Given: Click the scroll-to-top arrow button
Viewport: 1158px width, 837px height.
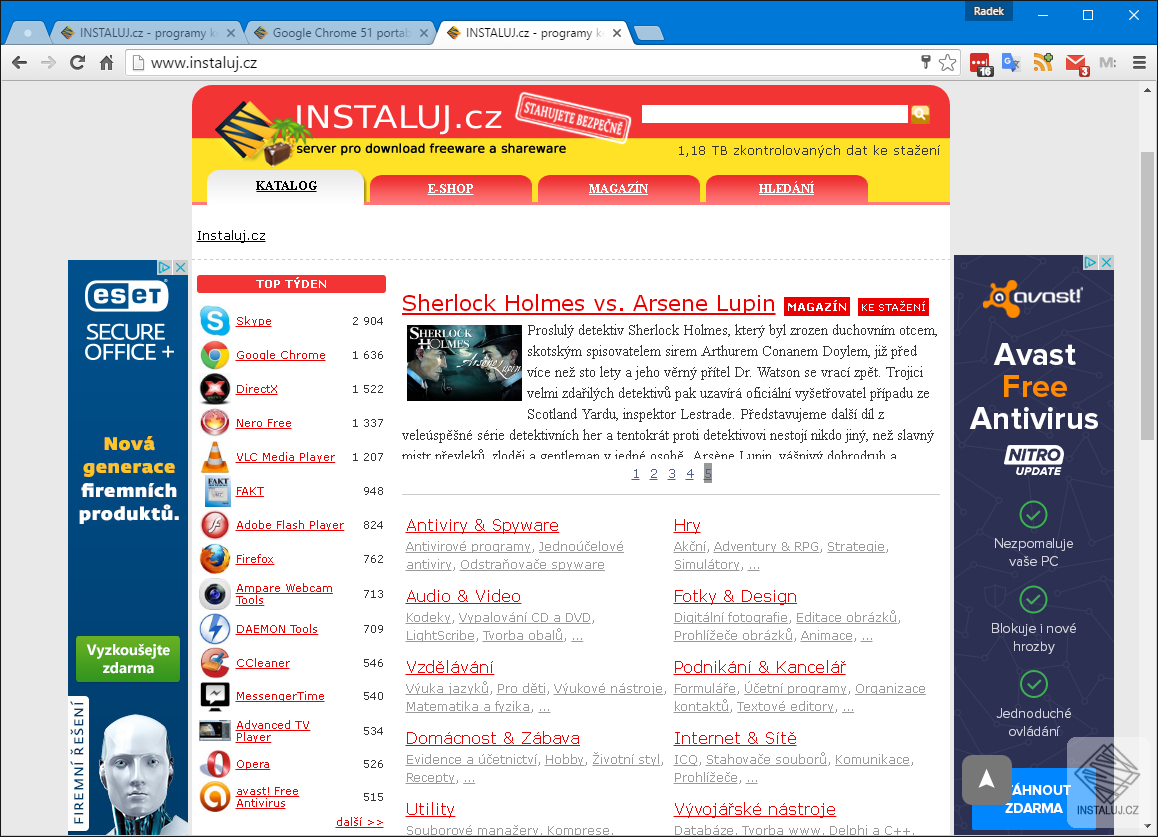Looking at the screenshot, I should click(x=986, y=780).
